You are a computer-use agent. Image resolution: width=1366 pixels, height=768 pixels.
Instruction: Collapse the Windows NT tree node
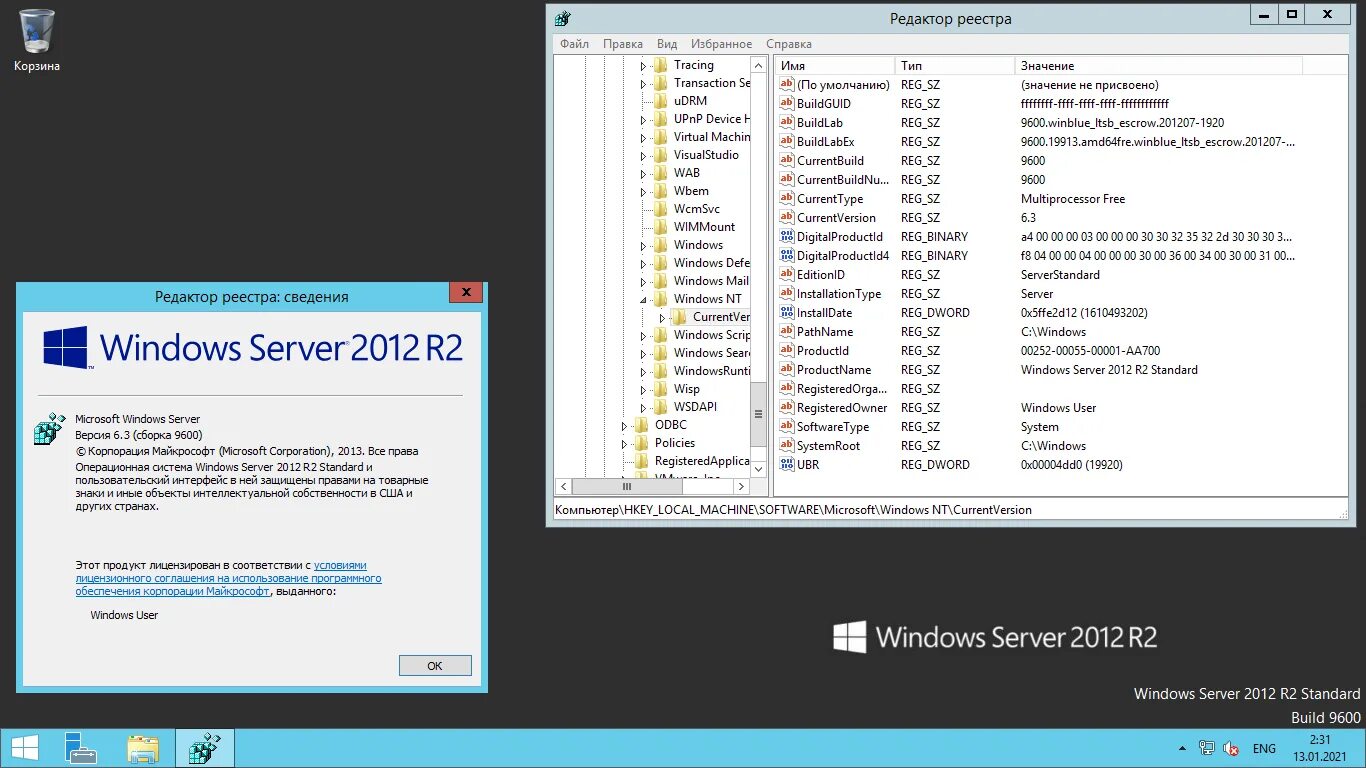coord(644,299)
